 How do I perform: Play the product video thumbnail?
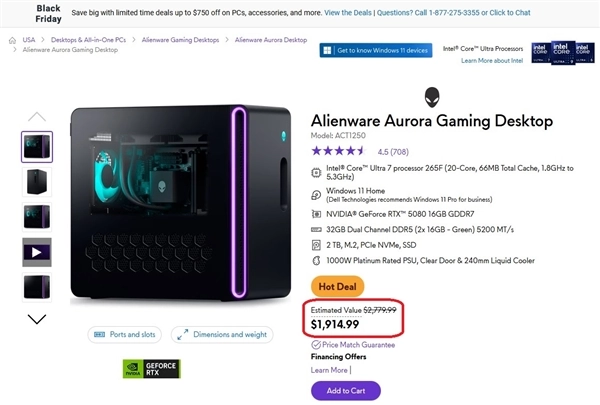click(x=37, y=252)
